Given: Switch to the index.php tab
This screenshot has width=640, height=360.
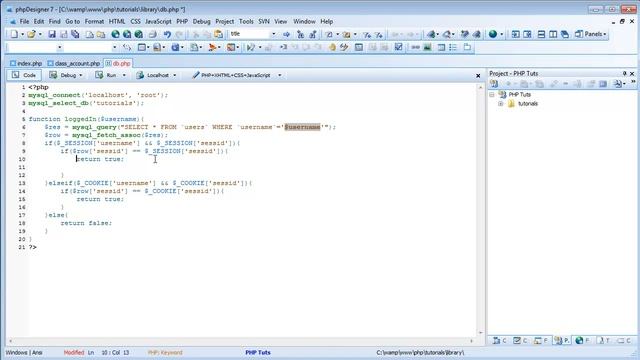Looking at the screenshot, I should 26,64.
